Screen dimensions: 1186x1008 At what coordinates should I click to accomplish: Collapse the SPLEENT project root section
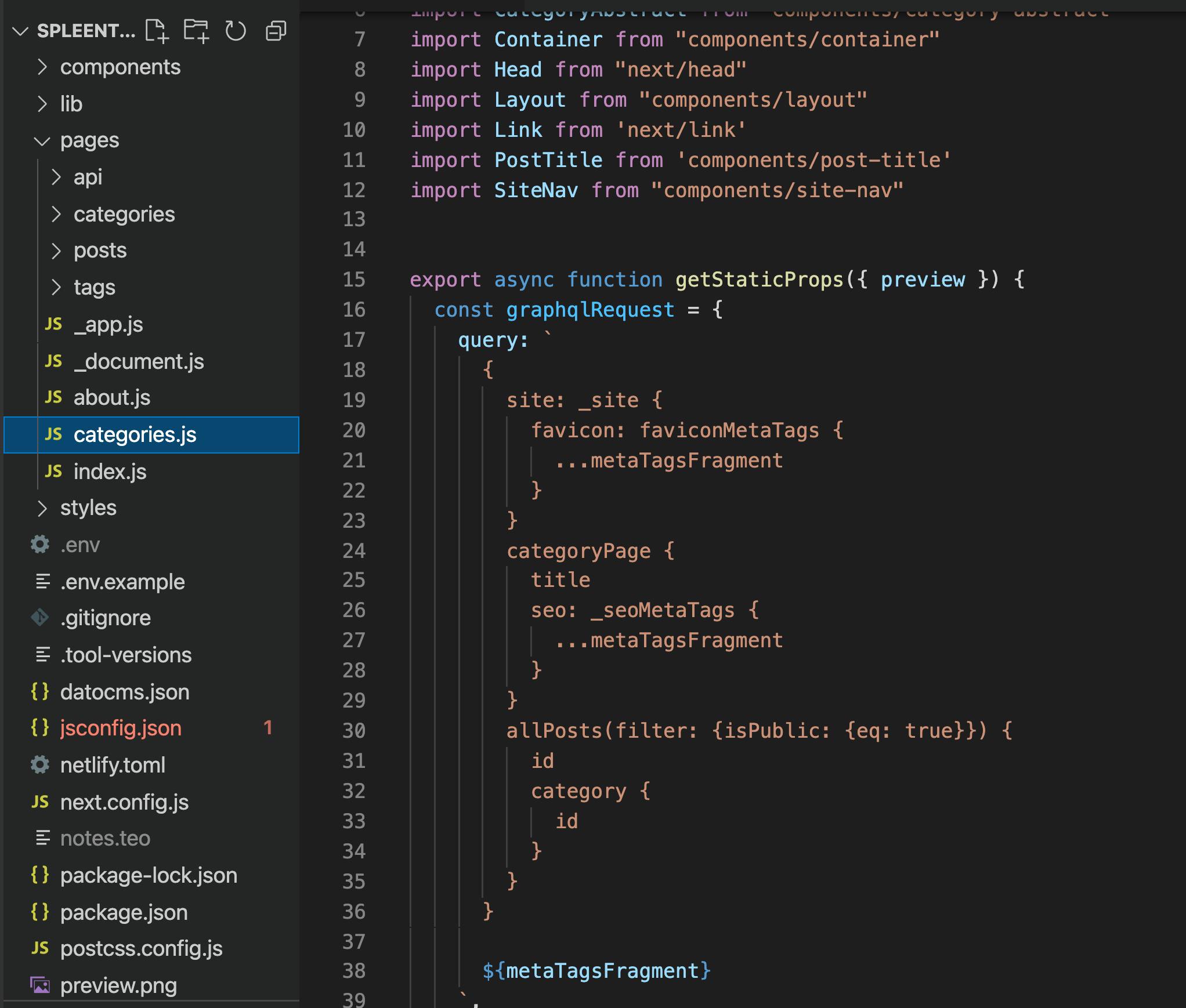pos(21,31)
